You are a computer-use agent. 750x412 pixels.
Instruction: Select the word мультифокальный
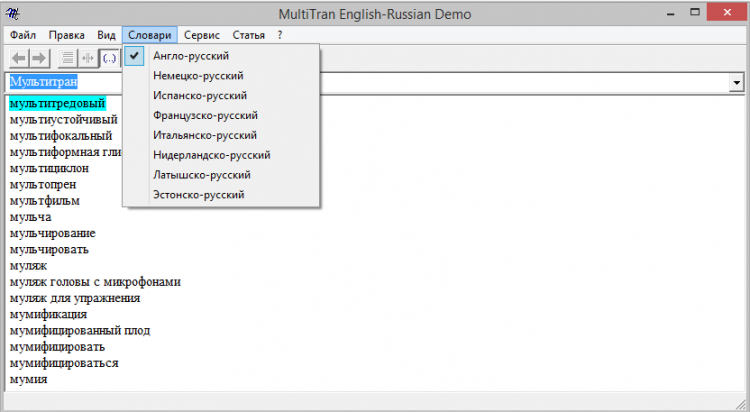(61, 136)
